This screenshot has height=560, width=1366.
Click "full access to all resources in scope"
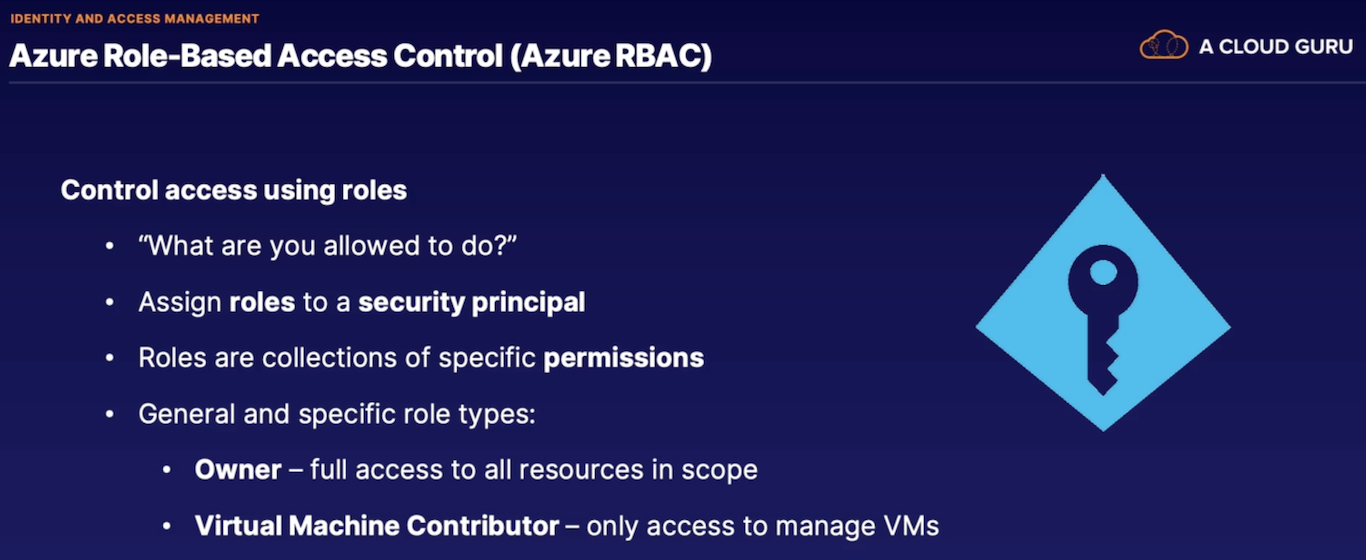(534, 469)
